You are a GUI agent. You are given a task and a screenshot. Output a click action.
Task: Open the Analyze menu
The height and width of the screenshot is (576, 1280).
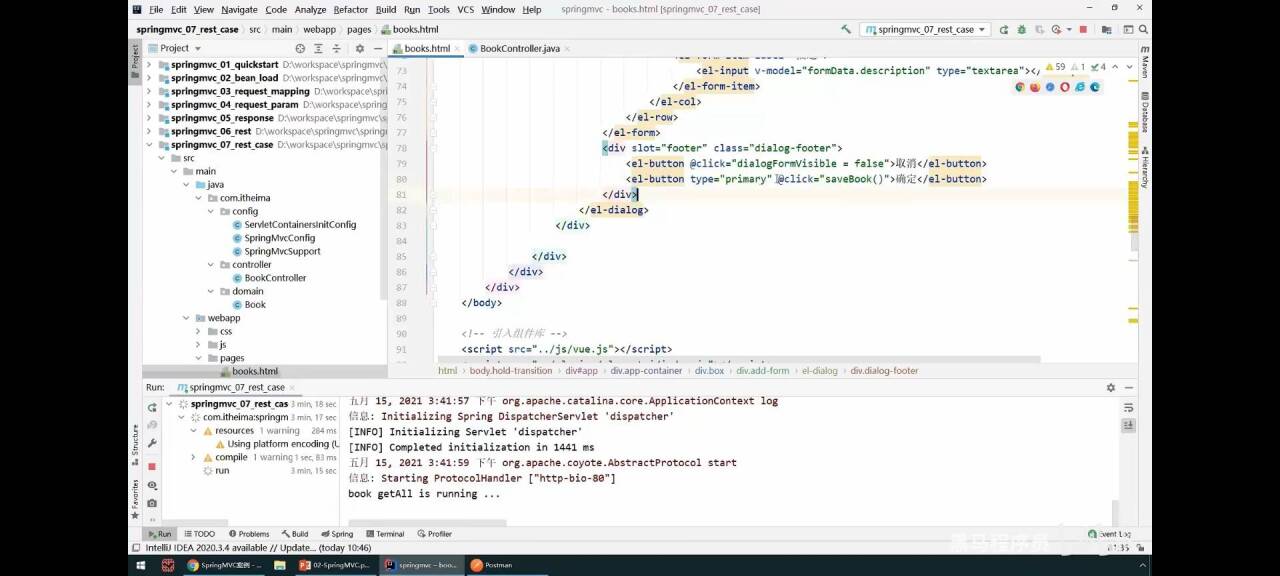(310, 9)
